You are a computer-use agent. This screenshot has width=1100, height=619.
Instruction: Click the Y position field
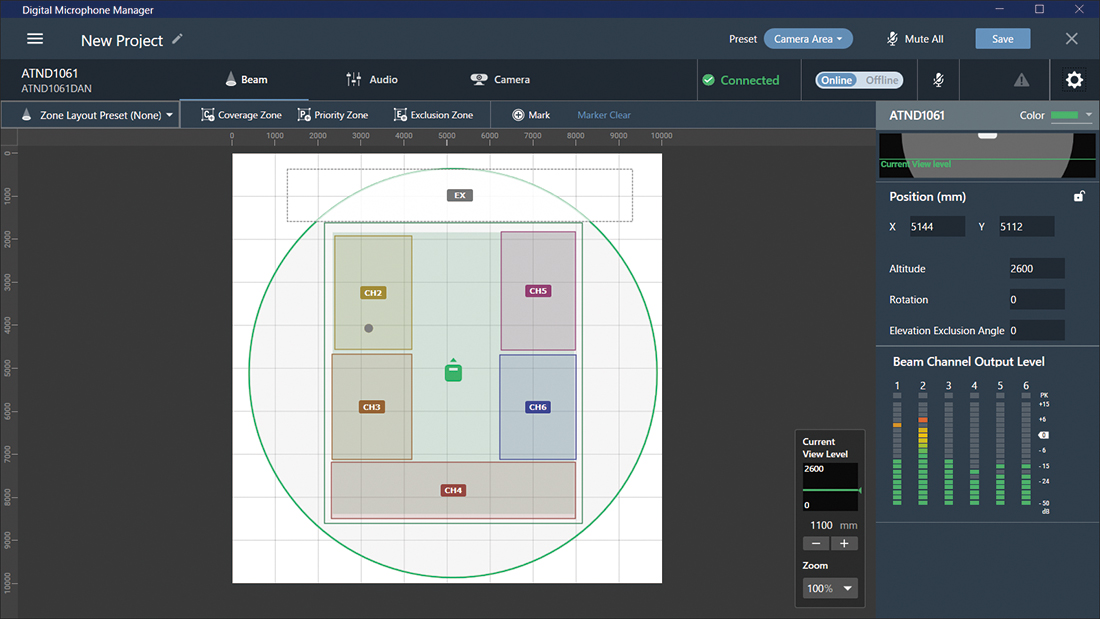1026,227
